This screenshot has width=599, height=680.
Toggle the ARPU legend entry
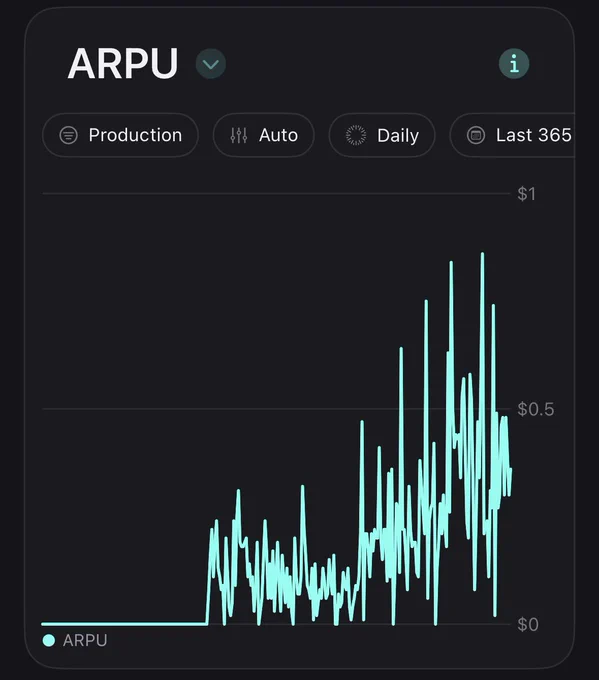point(75,641)
